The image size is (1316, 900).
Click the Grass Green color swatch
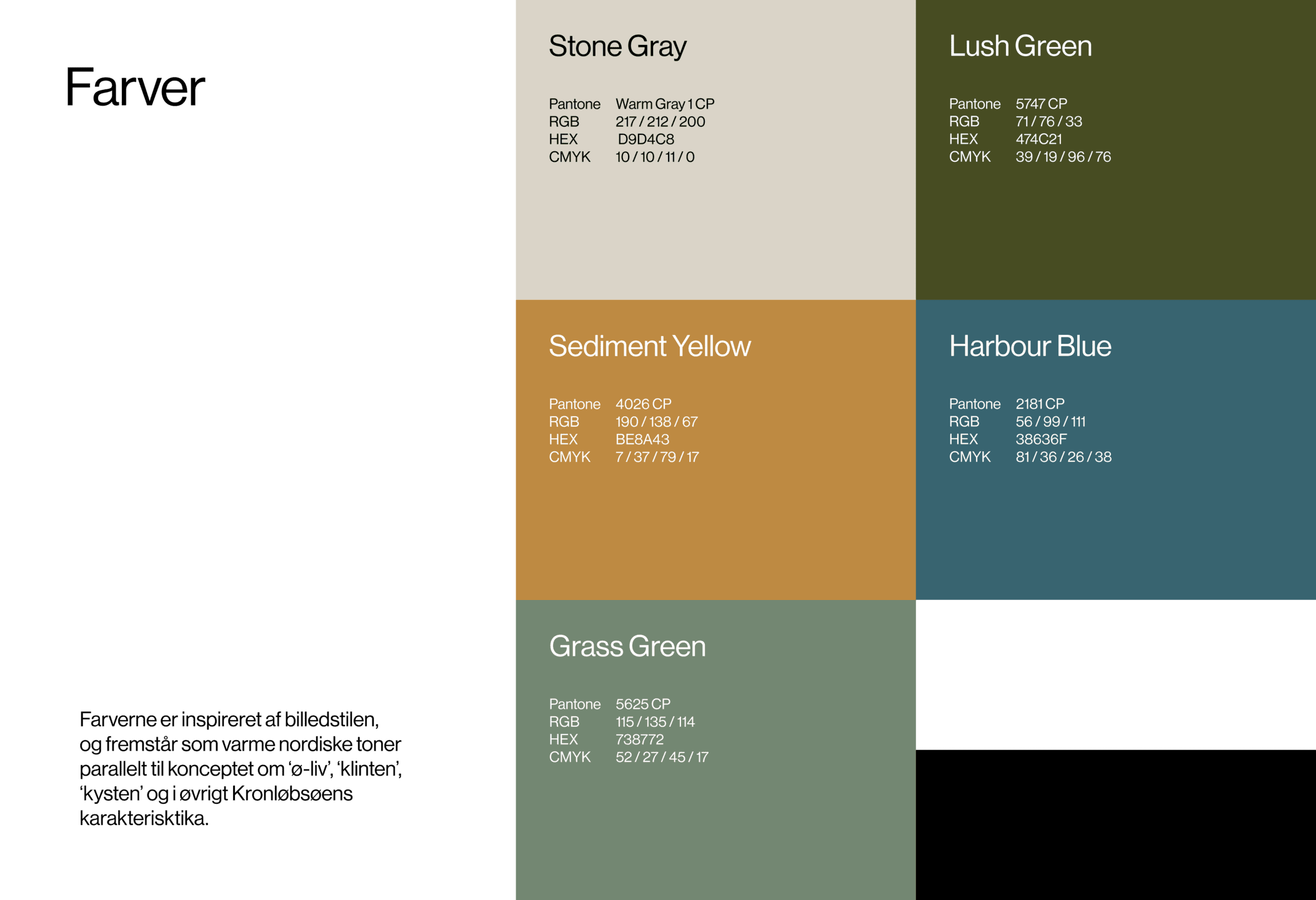(715, 831)
